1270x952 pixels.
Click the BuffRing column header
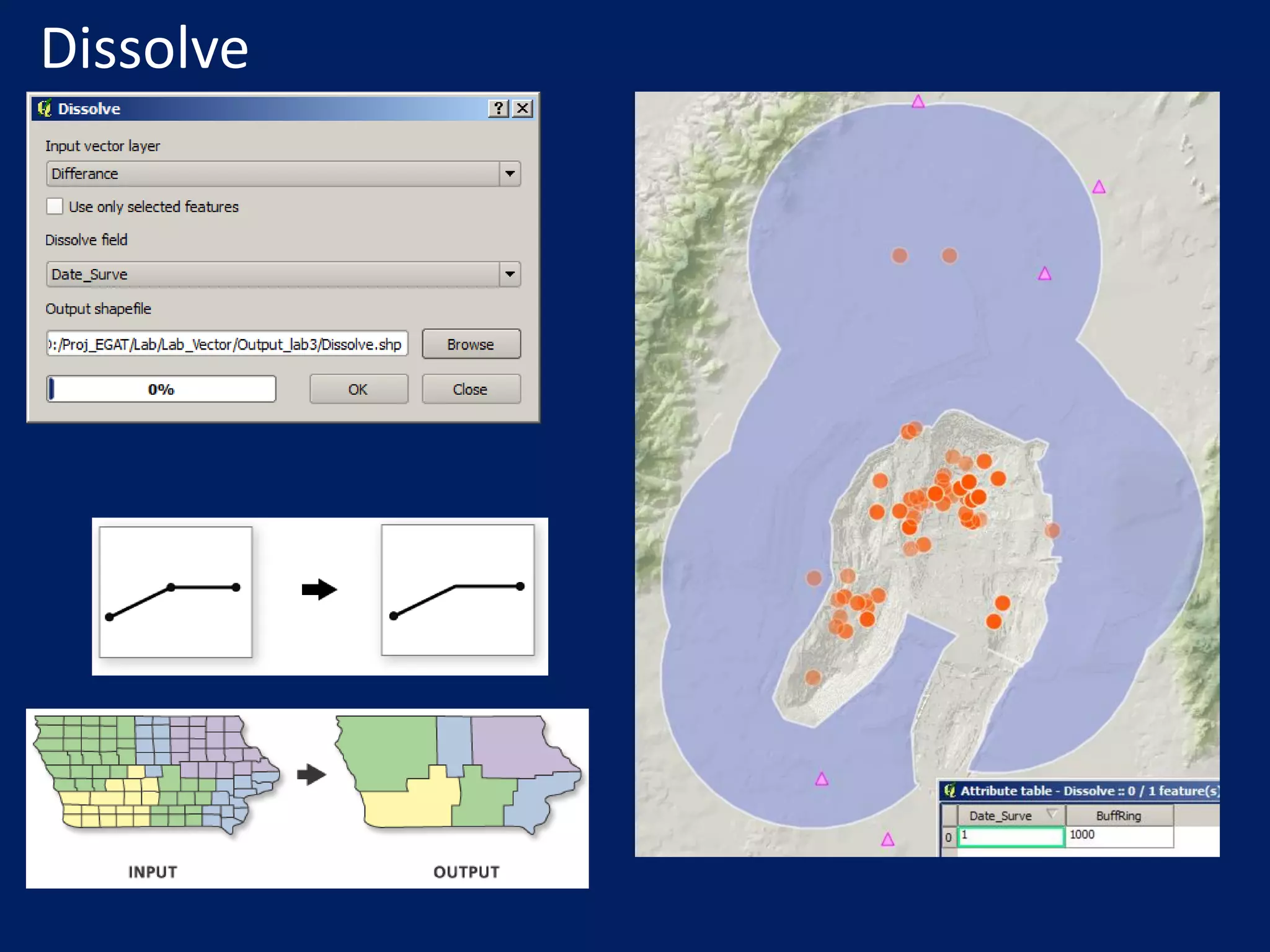point(1118,816)
